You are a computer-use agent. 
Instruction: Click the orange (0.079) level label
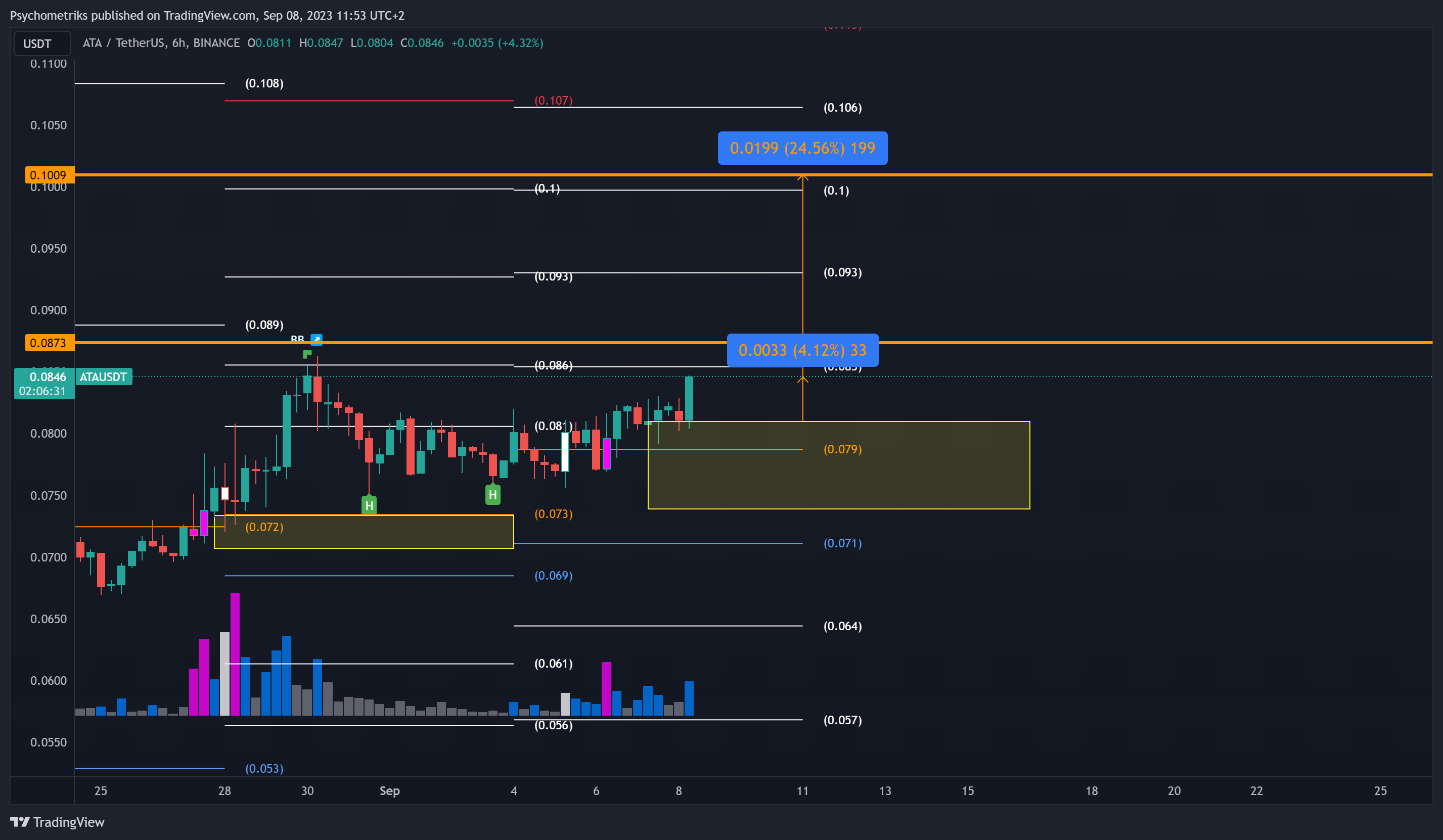(x=842, y=449)
